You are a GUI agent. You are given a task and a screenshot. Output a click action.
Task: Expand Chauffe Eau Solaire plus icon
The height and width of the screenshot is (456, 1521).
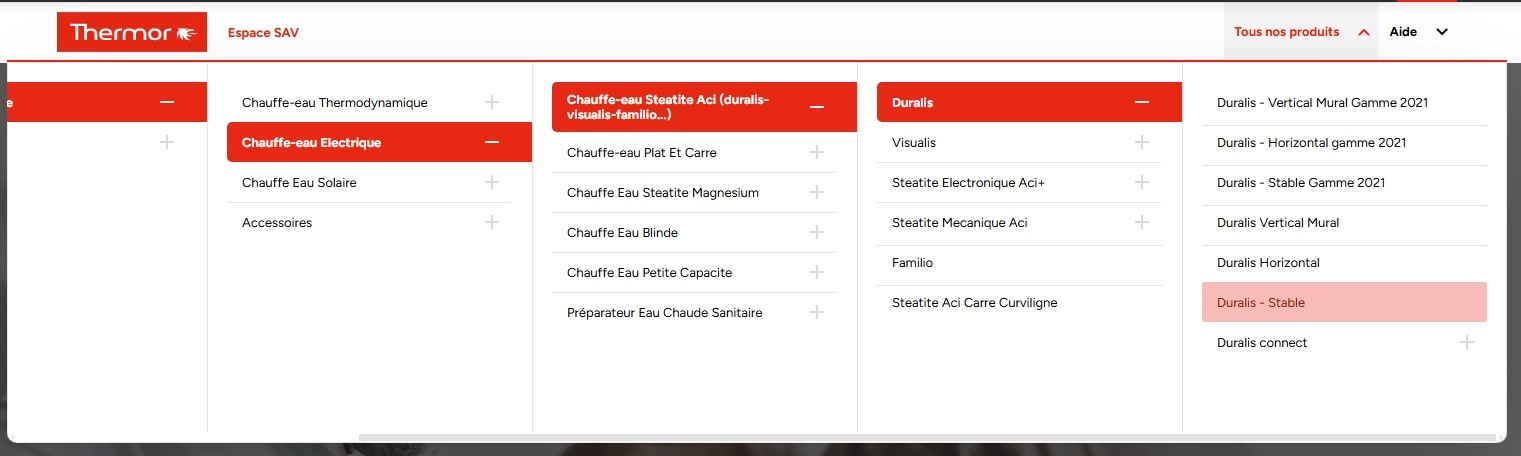pos(492,182)
